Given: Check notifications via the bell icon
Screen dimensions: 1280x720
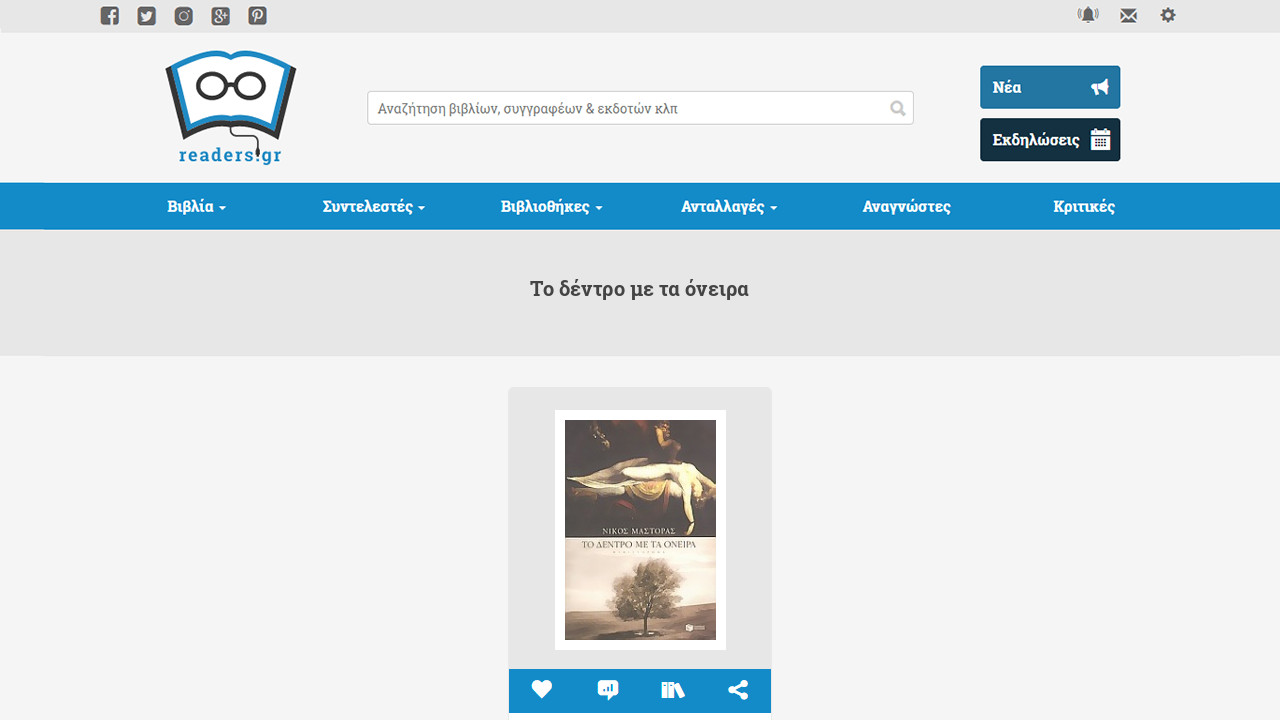Looking at the screenshot, I should click(1088, 15).
